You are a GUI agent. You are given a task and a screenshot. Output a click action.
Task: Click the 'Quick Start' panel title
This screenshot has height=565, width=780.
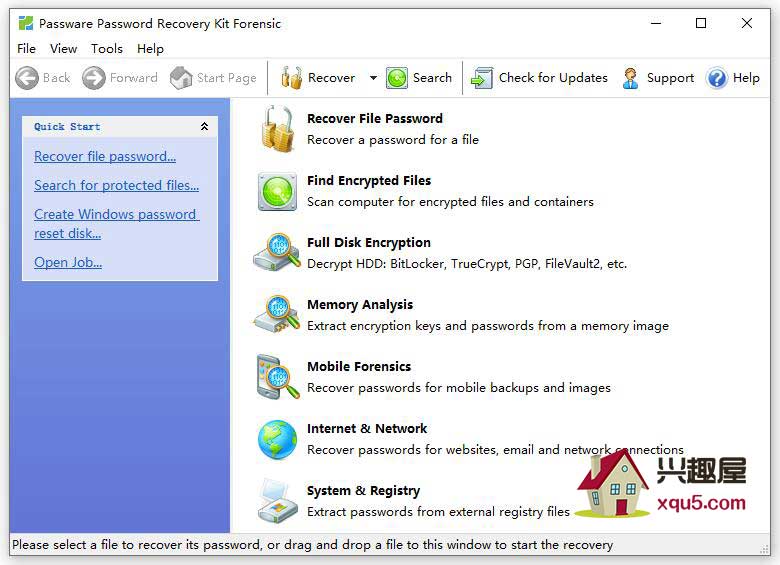67,126
